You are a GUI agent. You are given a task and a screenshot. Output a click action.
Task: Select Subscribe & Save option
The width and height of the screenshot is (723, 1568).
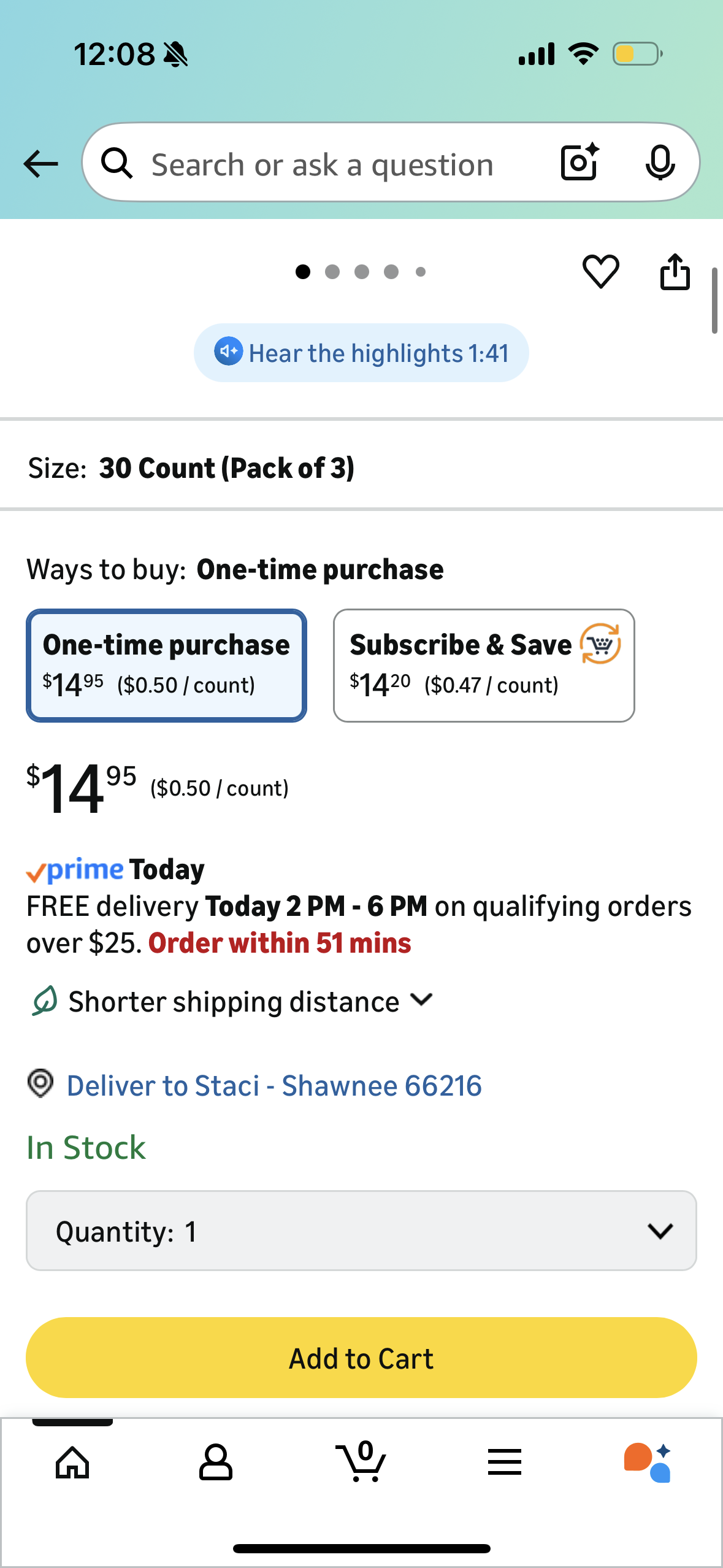tap(483, 665)
